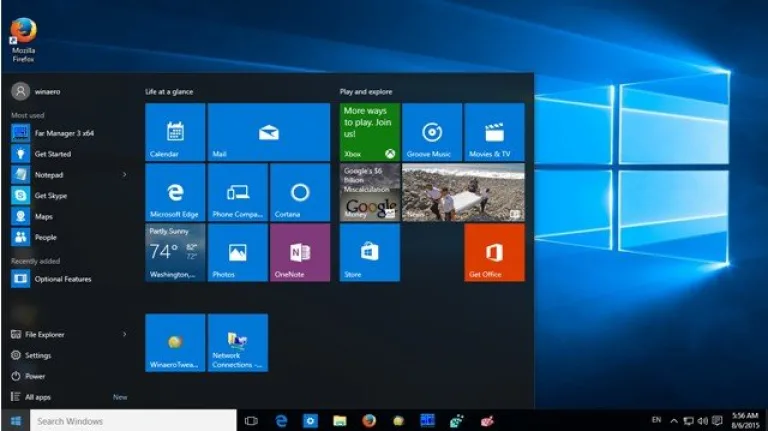Open the Phone Companion tile
This screenshot has width=768, height=431.
click(238, 192)
